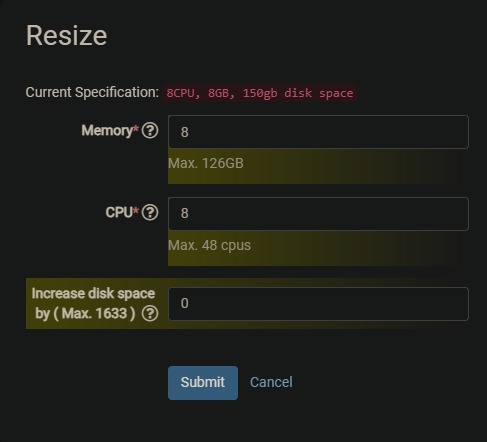Image resolution: width=487 pixels, height=442 pixels.
Task: Click the Resize dialog heading
Action: tap(67, 35)
